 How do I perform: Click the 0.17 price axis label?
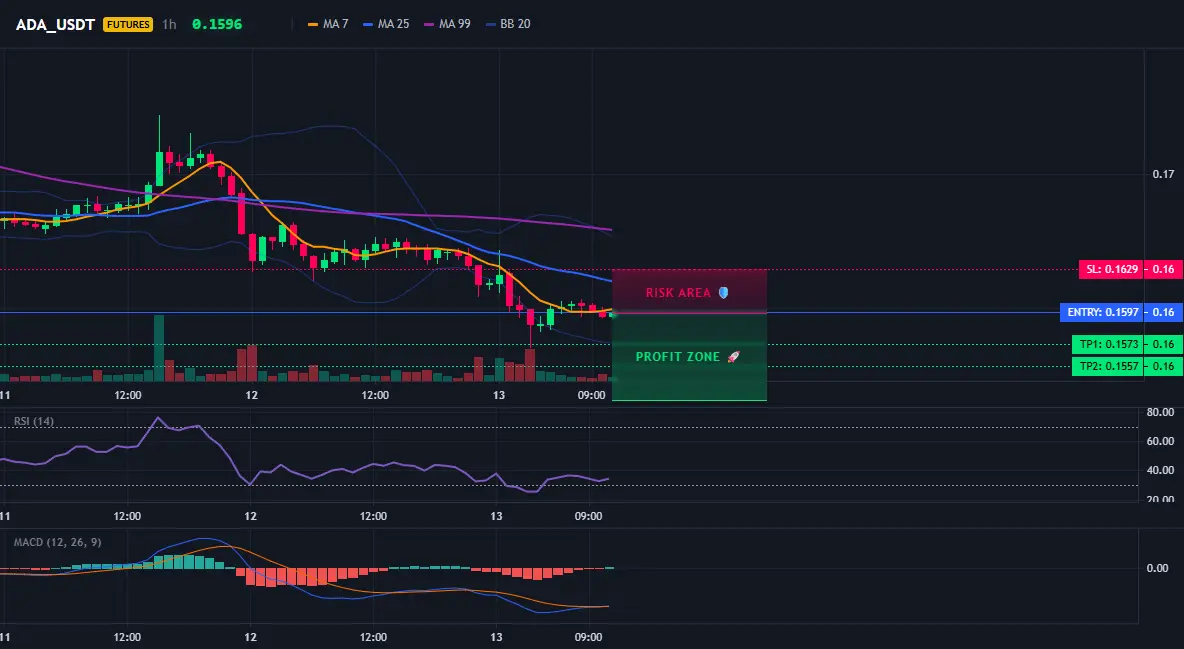pyautogui.click(x=1163, y=175)
